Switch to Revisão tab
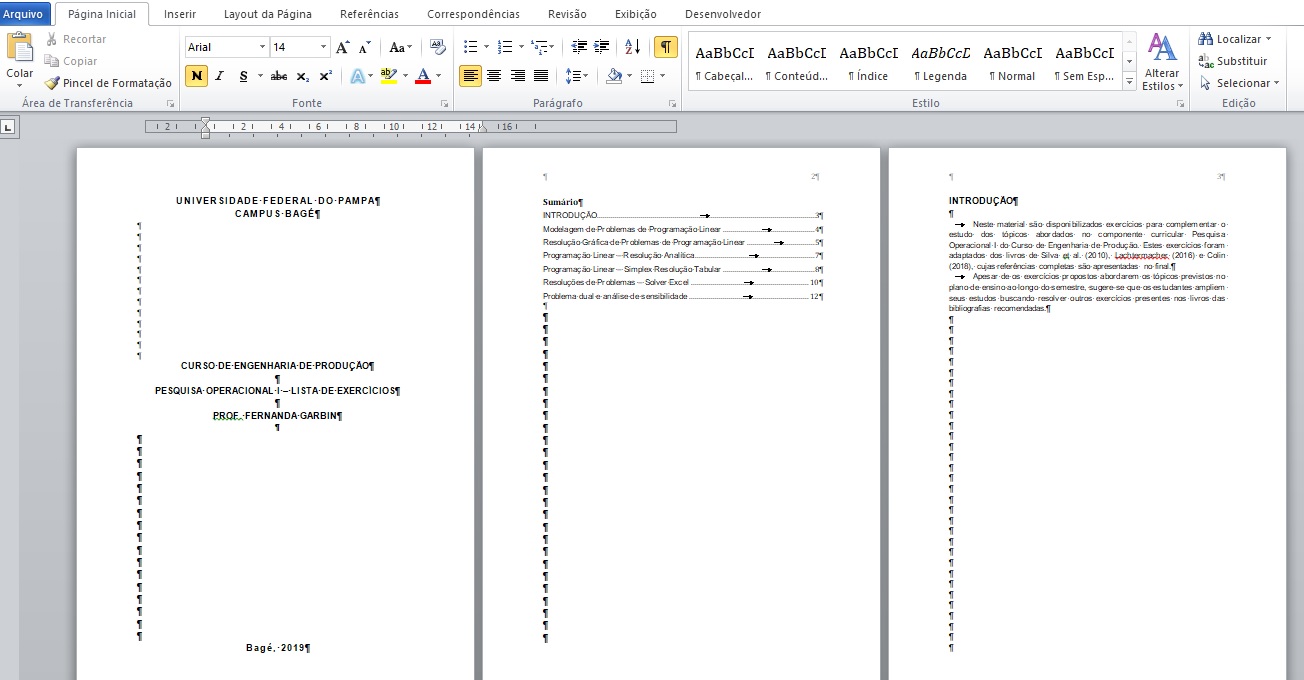 [567, 14]
